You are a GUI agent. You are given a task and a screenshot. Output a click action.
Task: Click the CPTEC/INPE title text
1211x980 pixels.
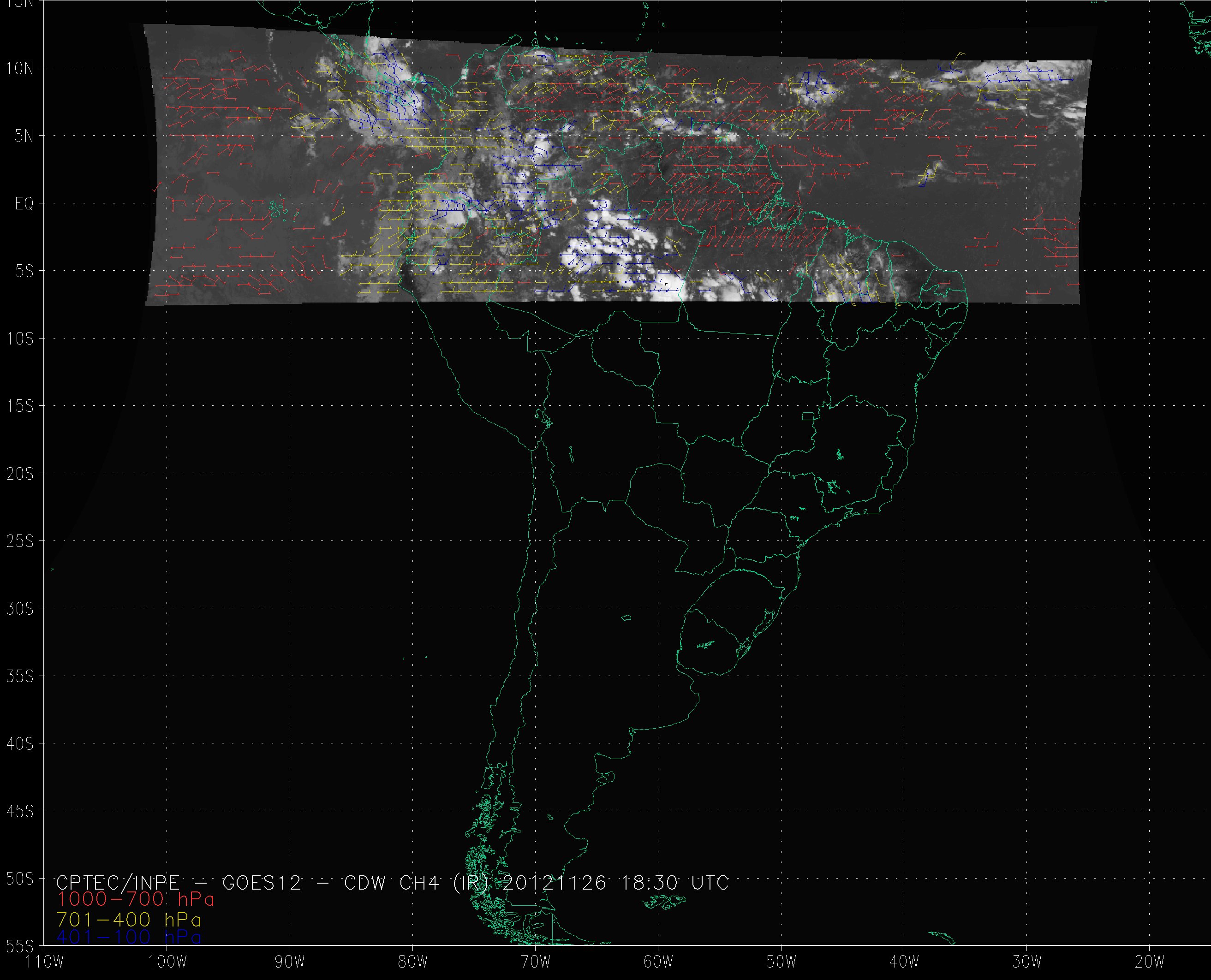point(118,882)
